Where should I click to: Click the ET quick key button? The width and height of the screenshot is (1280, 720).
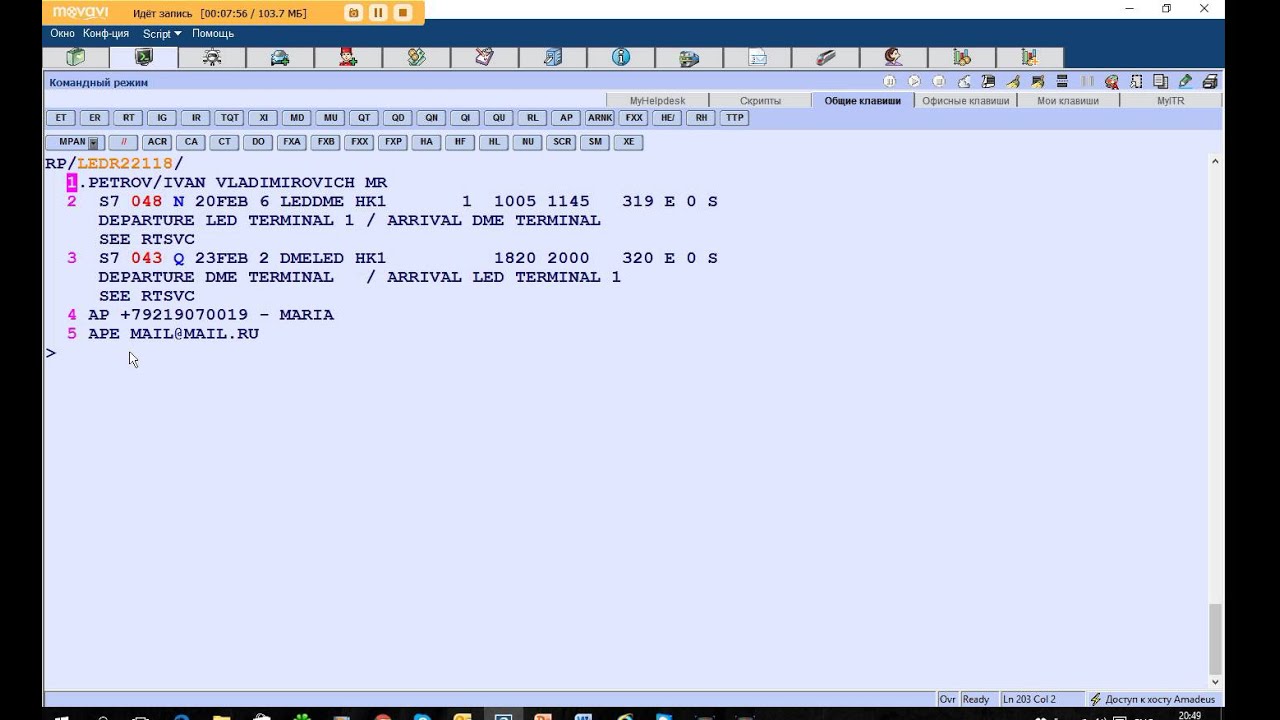point(61,118)
